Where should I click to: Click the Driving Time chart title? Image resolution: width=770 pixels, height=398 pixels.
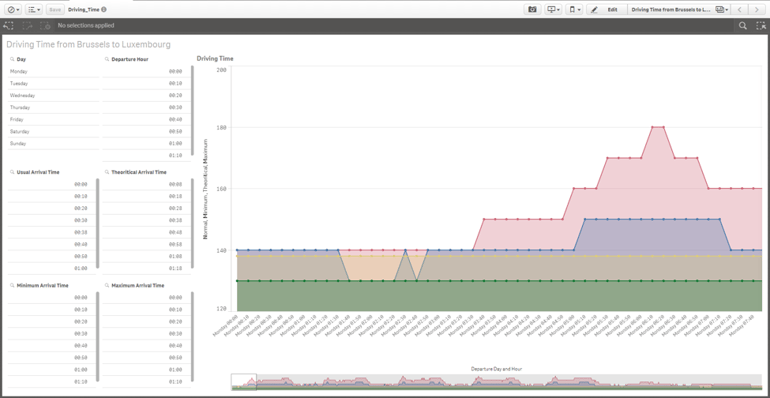pyautogui.click(x=215, y=58)
